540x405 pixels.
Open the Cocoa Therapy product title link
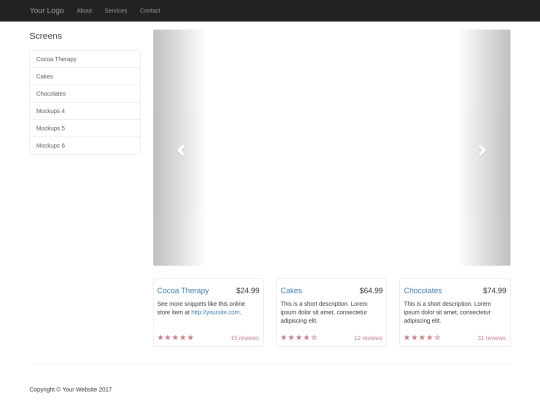coord(183,291)
